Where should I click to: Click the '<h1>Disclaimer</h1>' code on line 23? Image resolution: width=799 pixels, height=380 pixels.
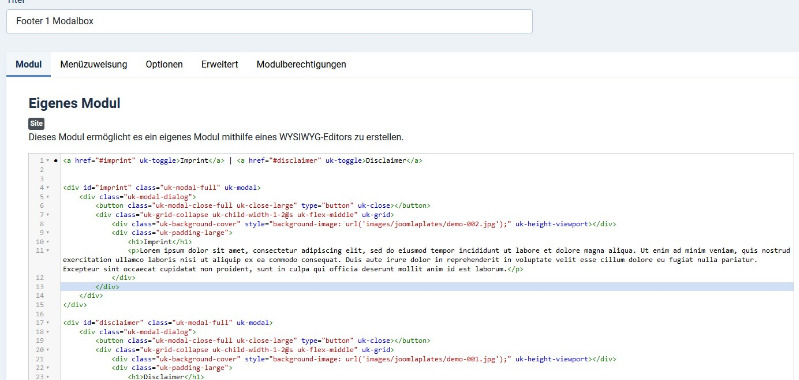[166, 377]
